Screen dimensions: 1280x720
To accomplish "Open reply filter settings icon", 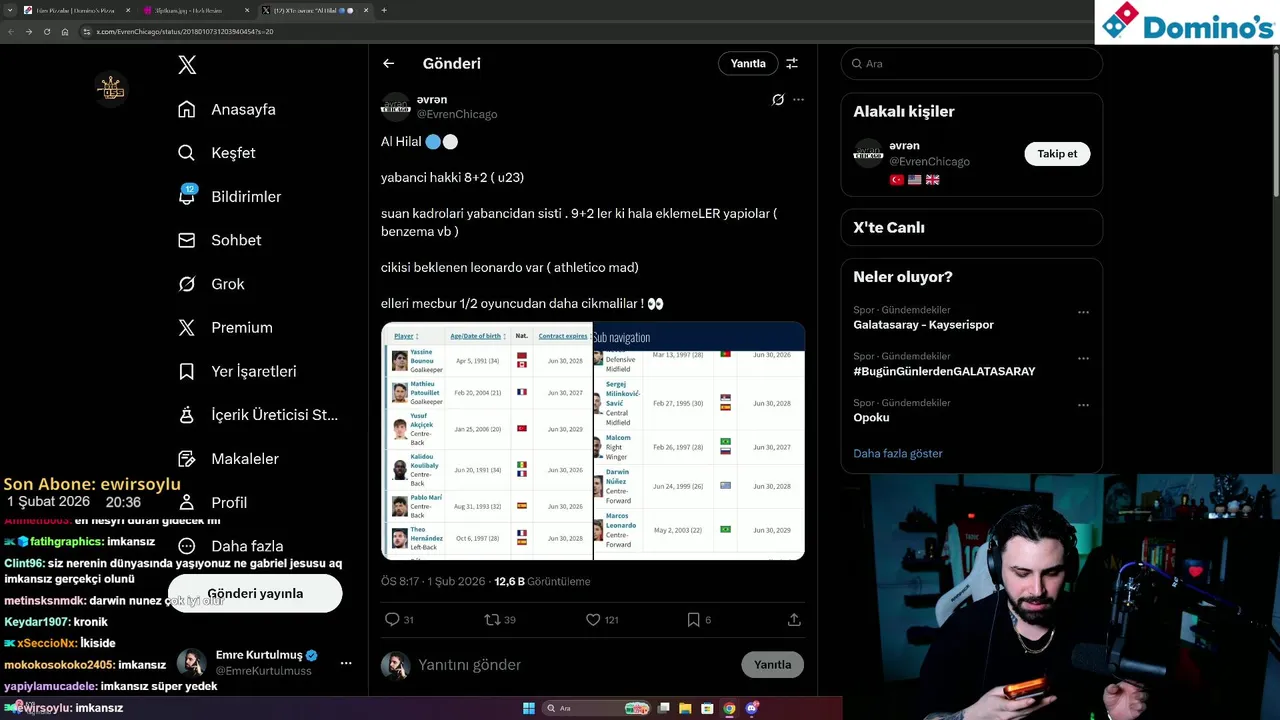I will [792, 63].
